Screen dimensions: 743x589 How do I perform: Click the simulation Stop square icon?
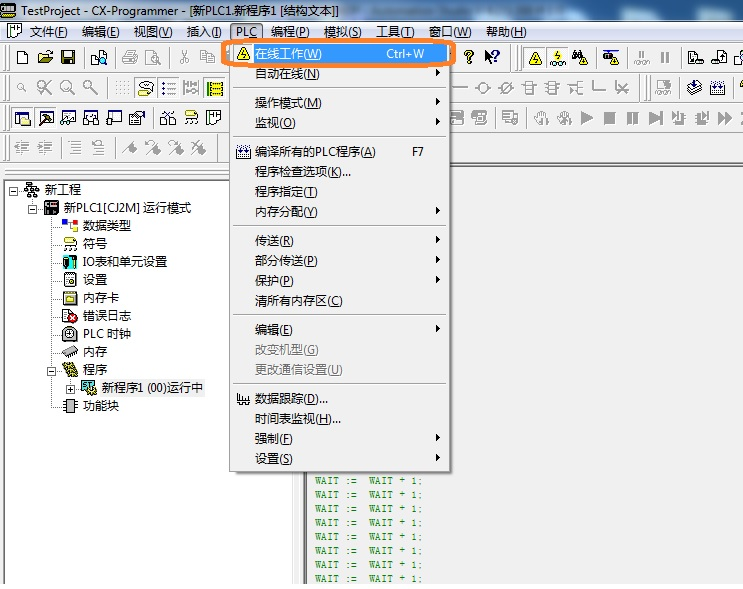[609, 118]
